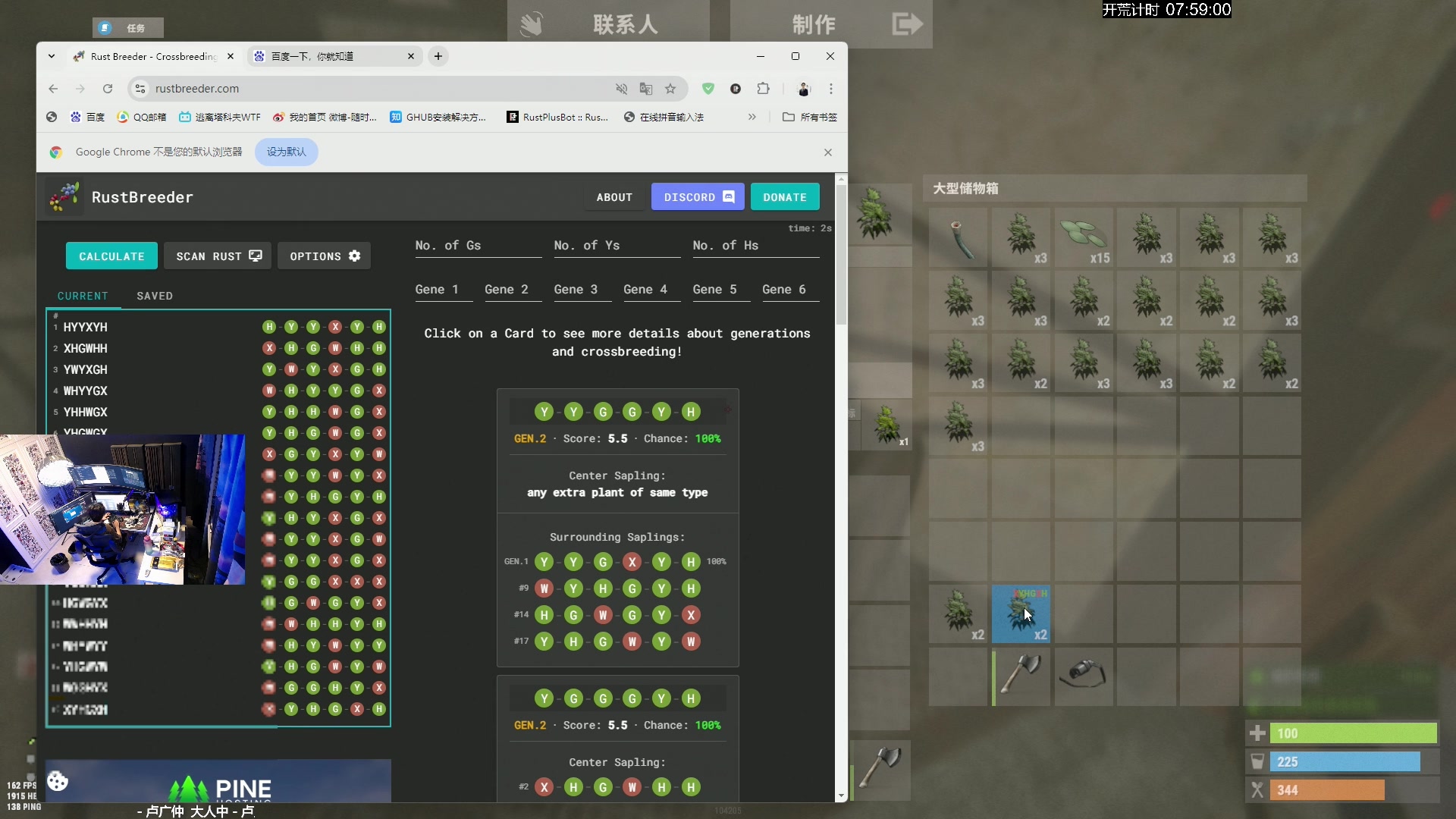Click the plant stem item in storage box
The height and width of the screenshot is (819, 1456).
[x=958, y=237]
